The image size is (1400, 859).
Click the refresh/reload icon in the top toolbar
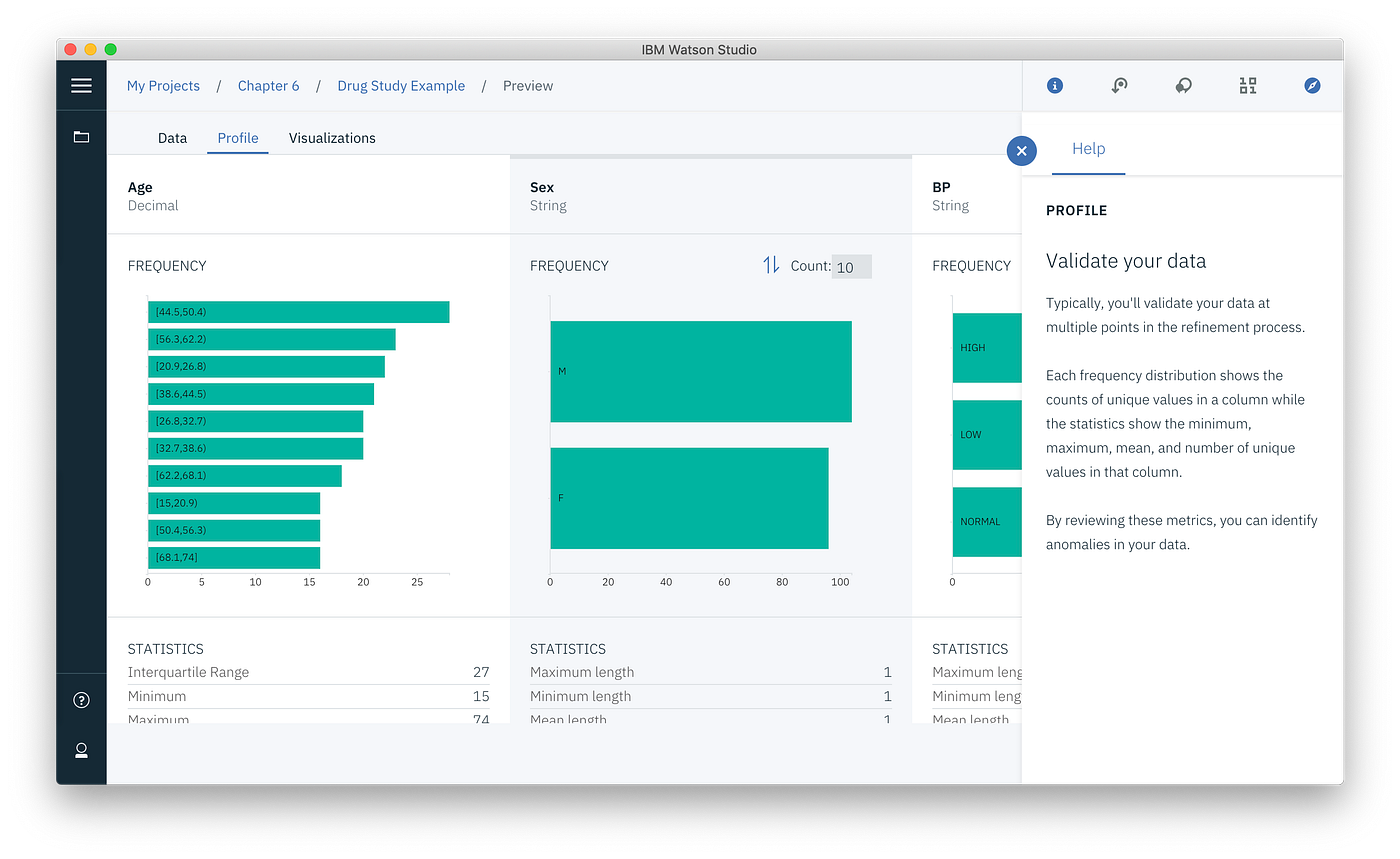(1119, 85)
